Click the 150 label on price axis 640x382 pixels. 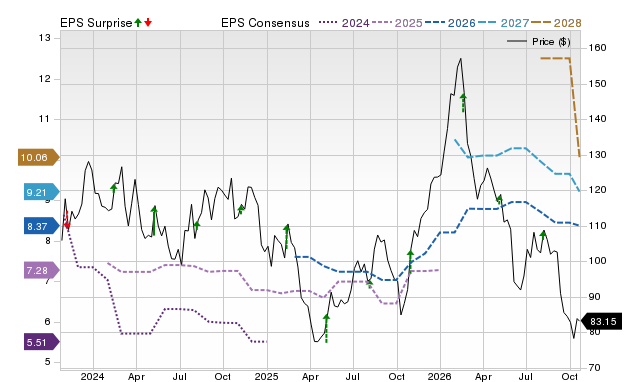coord(598,84)
